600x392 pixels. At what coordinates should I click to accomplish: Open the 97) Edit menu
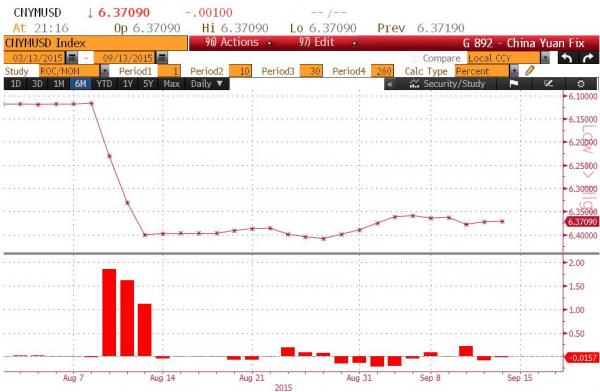pos(328,42)
